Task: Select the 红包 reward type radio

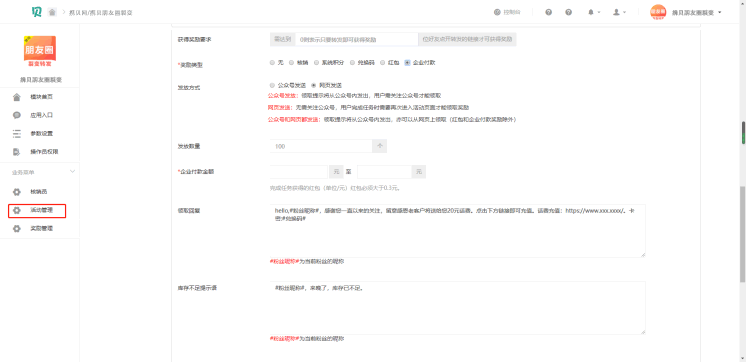Action: [383, 62]
